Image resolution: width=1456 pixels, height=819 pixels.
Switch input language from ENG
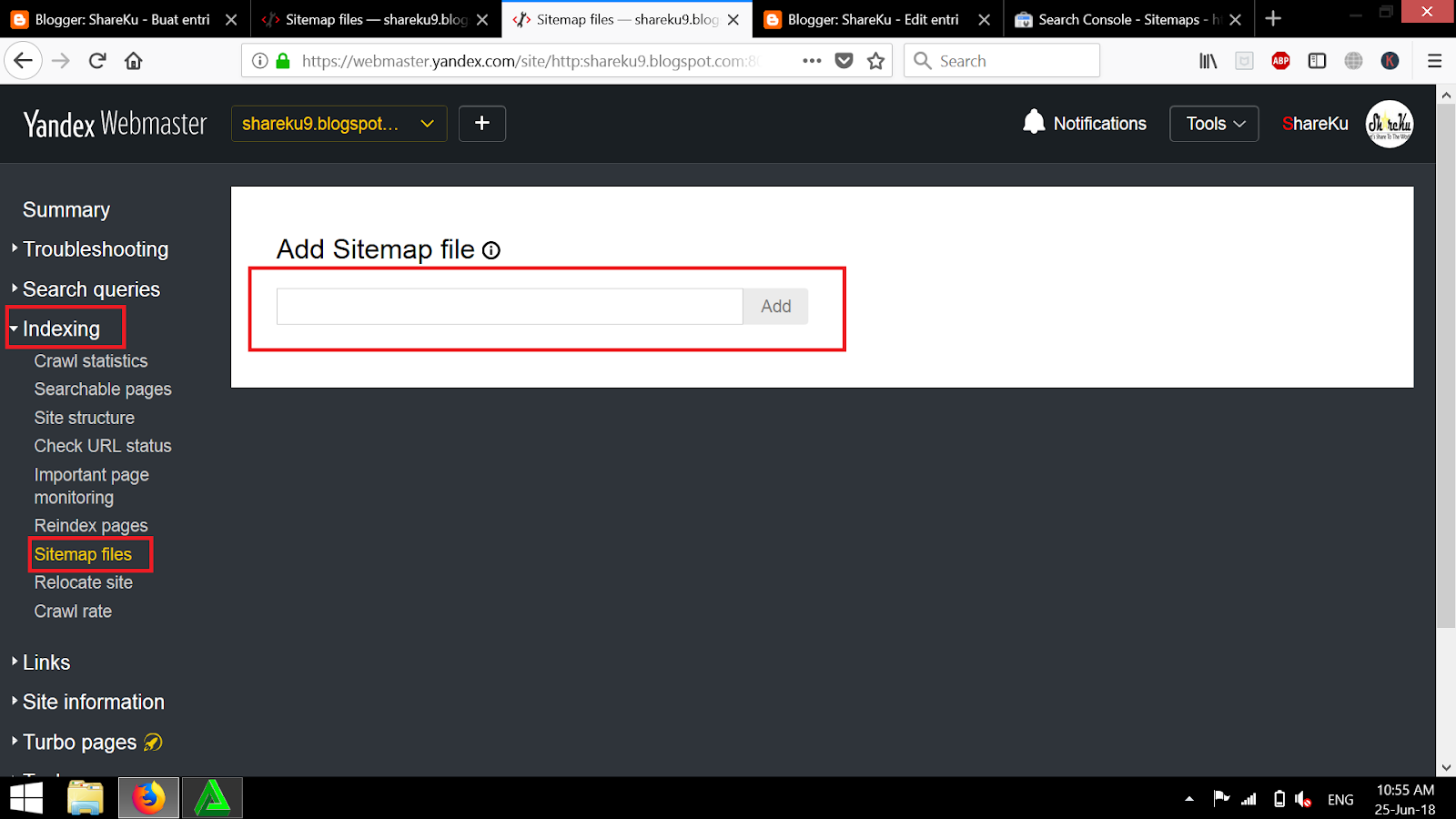1340,800
